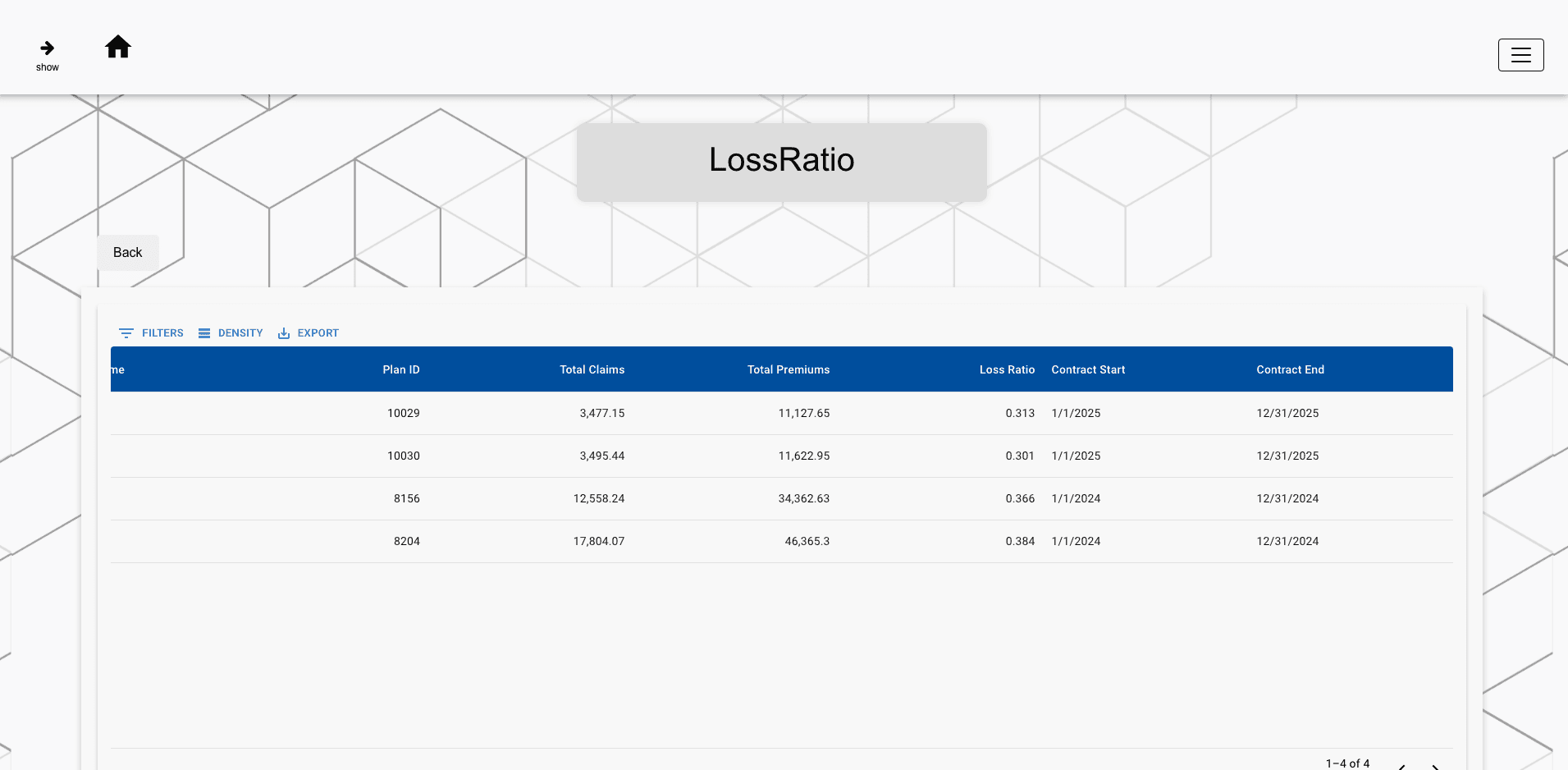
Task: Open the Export options menu
Action: coord(309,332)
